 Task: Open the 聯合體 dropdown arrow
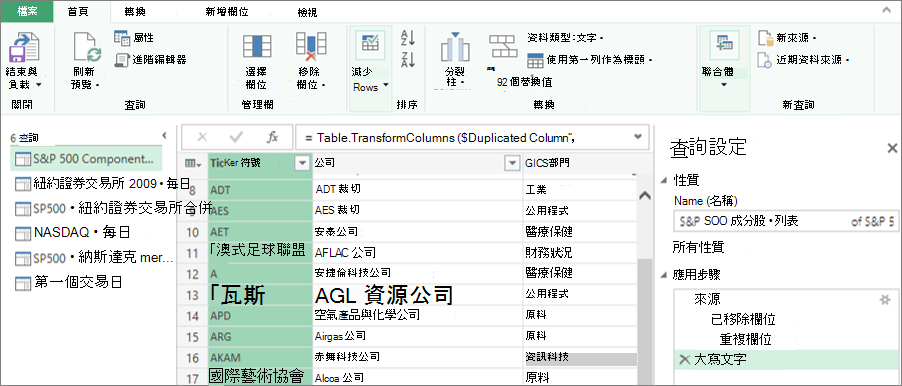724,85
